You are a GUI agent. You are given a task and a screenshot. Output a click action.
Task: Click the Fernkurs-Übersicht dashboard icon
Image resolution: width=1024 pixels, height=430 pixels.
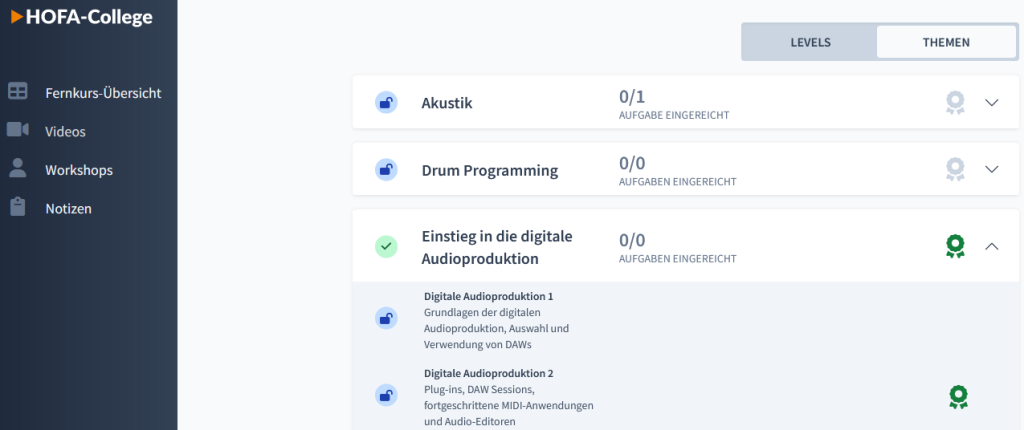coord(18,91)
